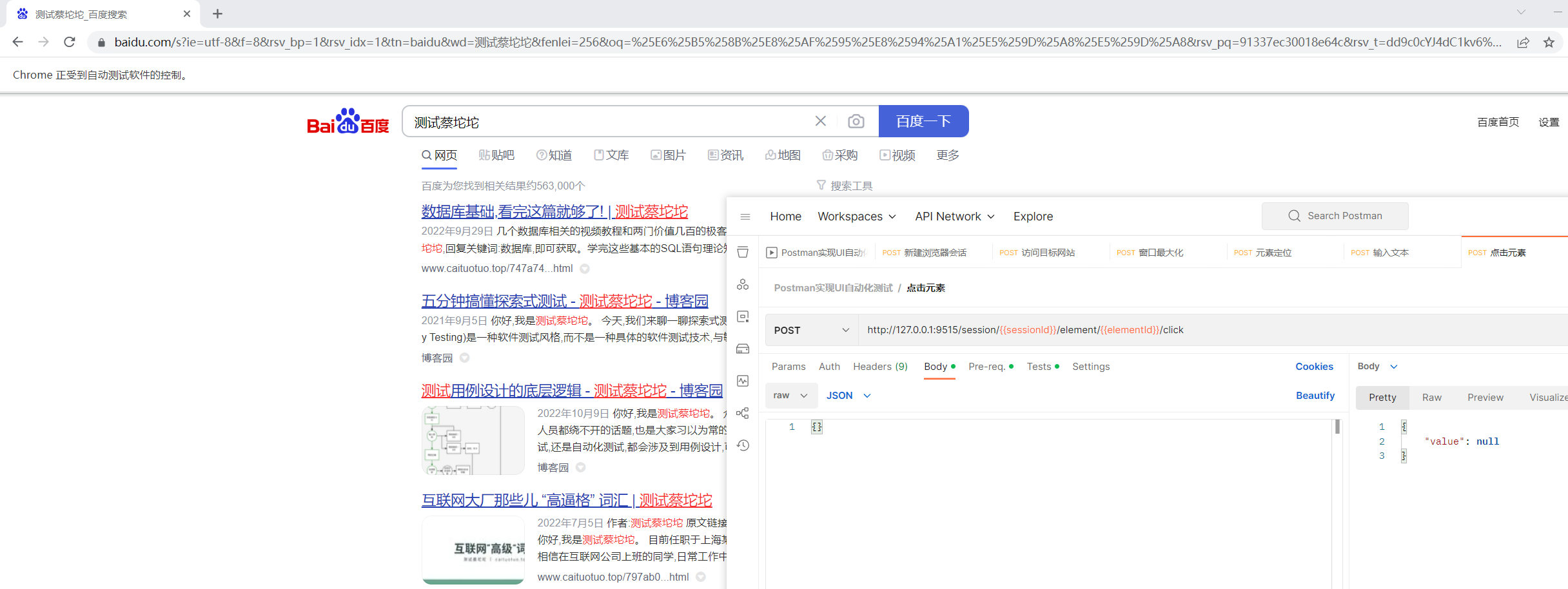Open result 五分钟搞懂探索式测试
Image resolution: width=1568 pixels, height=589 pixels.
(565, 301)
